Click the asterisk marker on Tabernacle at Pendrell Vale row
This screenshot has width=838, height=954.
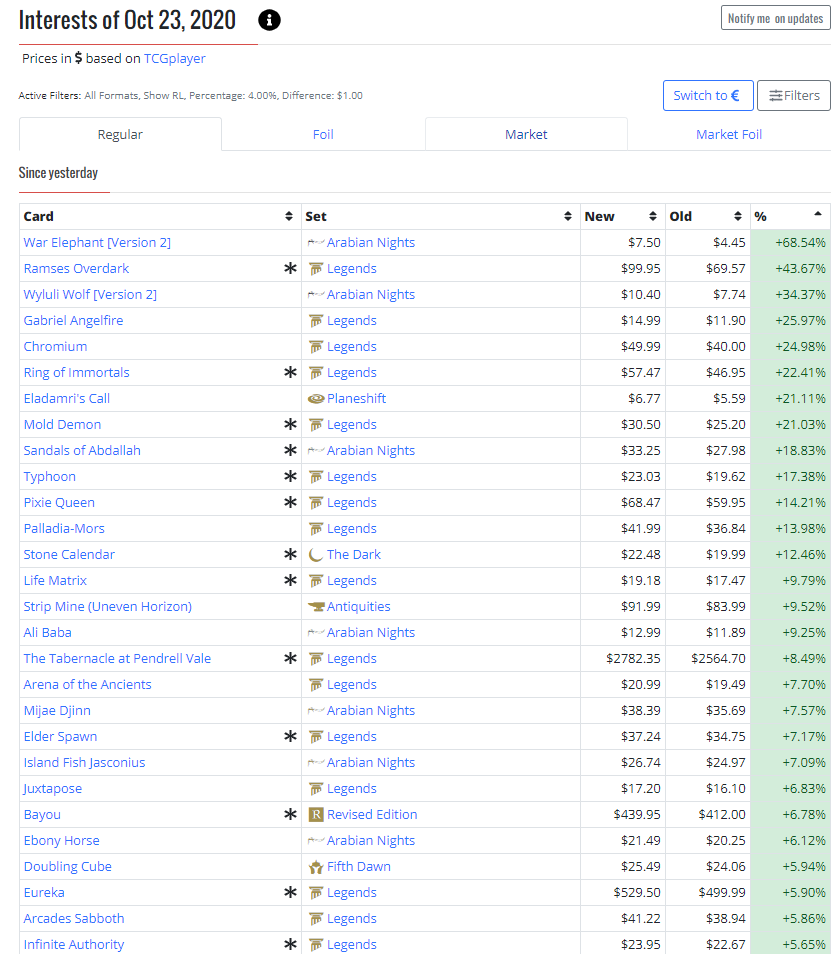coord(290,658)
